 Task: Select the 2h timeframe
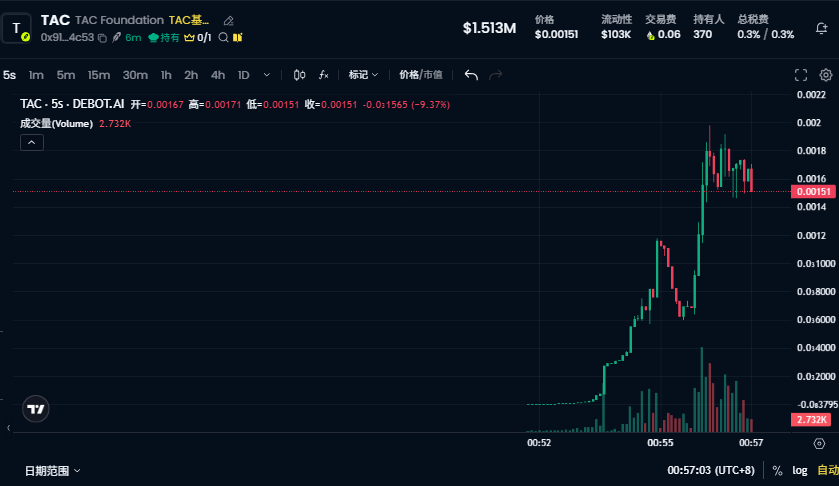click(191, 75)
